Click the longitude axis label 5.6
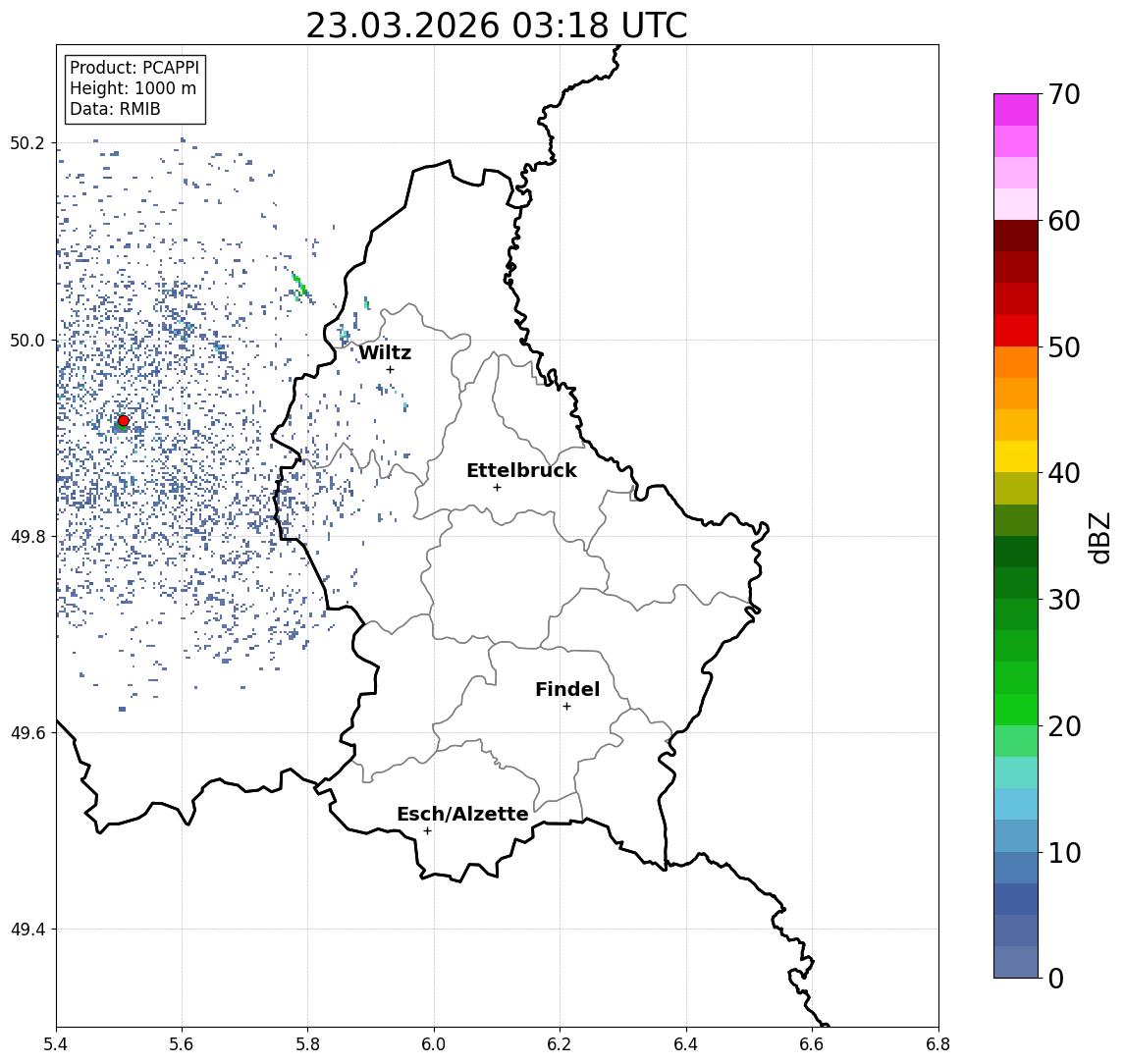 pyautogui.click(x=182, y=1044)
